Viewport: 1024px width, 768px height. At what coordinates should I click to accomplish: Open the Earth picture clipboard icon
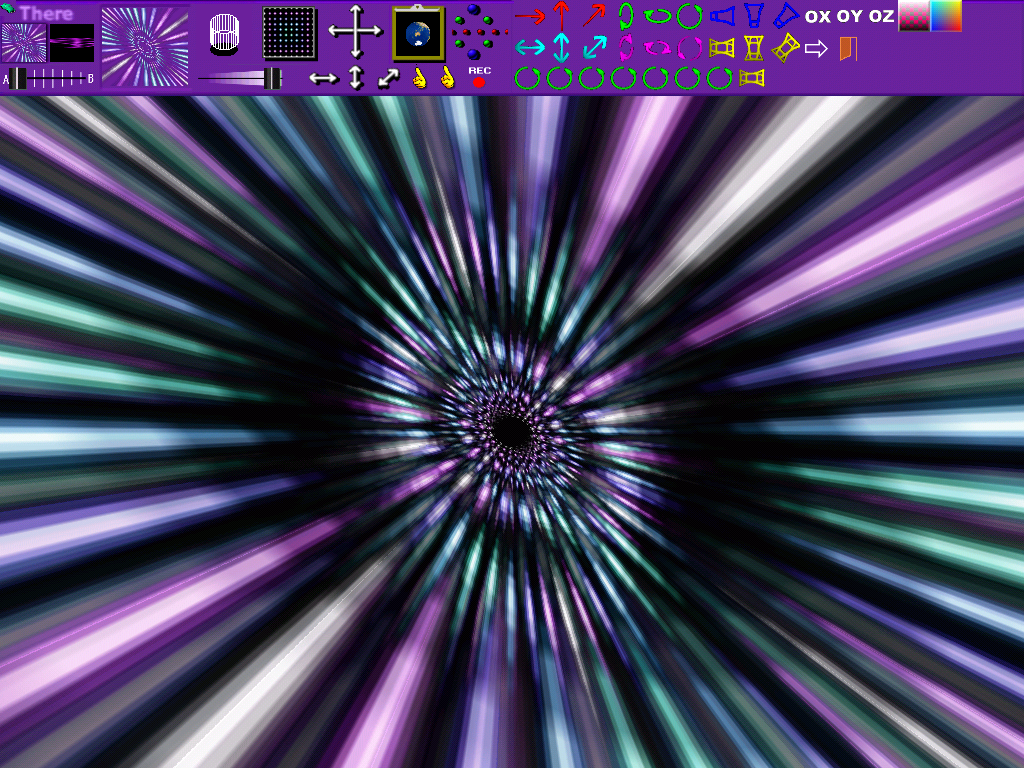coord(418,33)
